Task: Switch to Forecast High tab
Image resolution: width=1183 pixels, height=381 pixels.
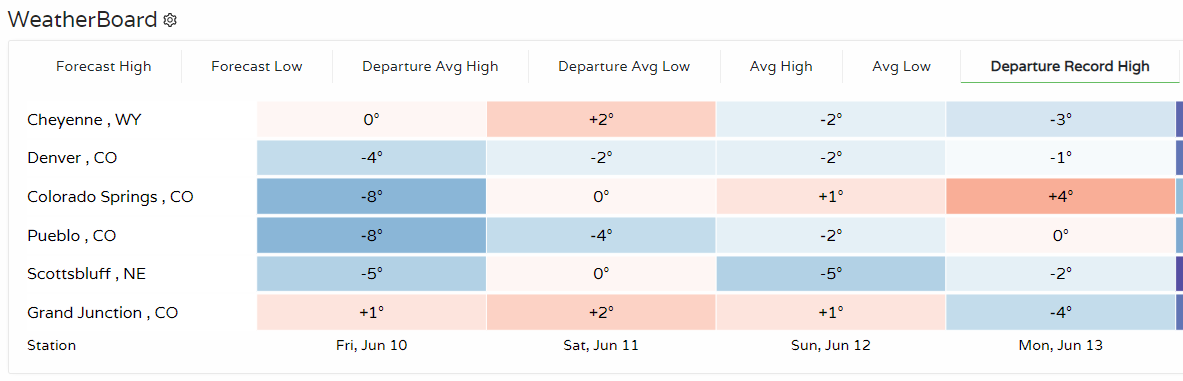Action: [103, 66]
